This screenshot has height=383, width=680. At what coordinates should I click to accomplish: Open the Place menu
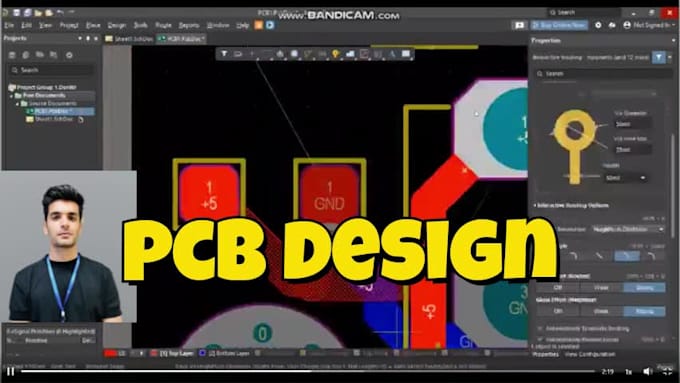tap(93, 25)
